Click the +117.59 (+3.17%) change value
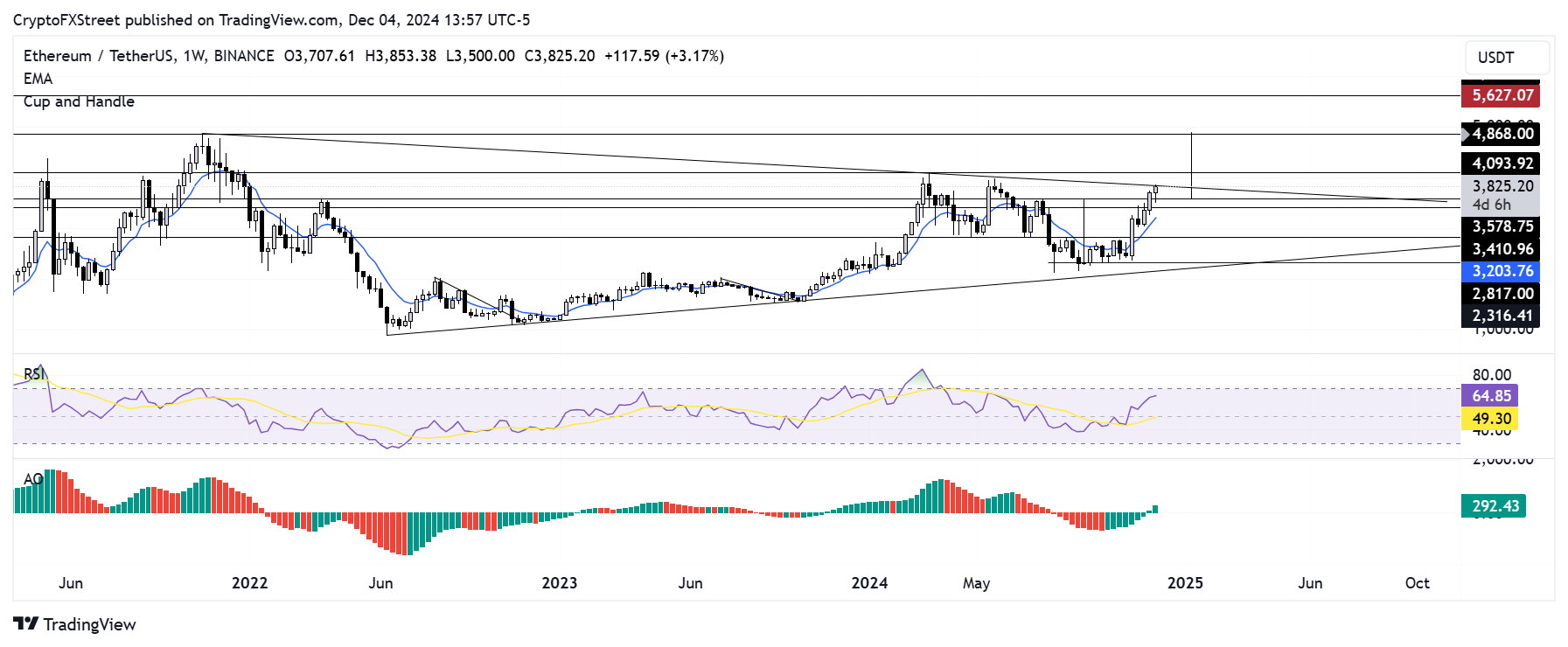The image size is (1568, 647). (x=664, y=56)
